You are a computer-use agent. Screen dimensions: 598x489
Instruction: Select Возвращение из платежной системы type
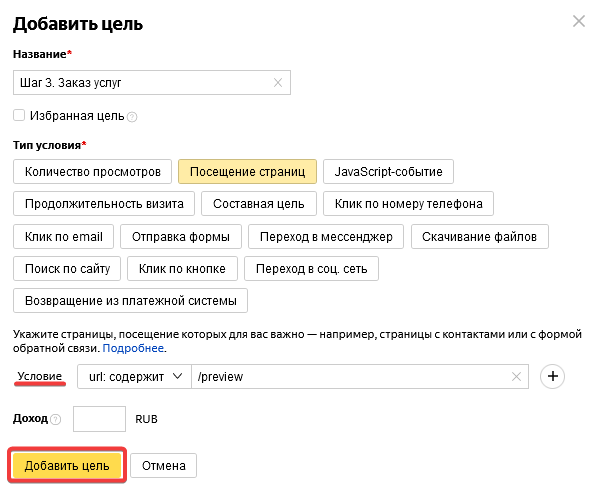click(x=130, y=301)
